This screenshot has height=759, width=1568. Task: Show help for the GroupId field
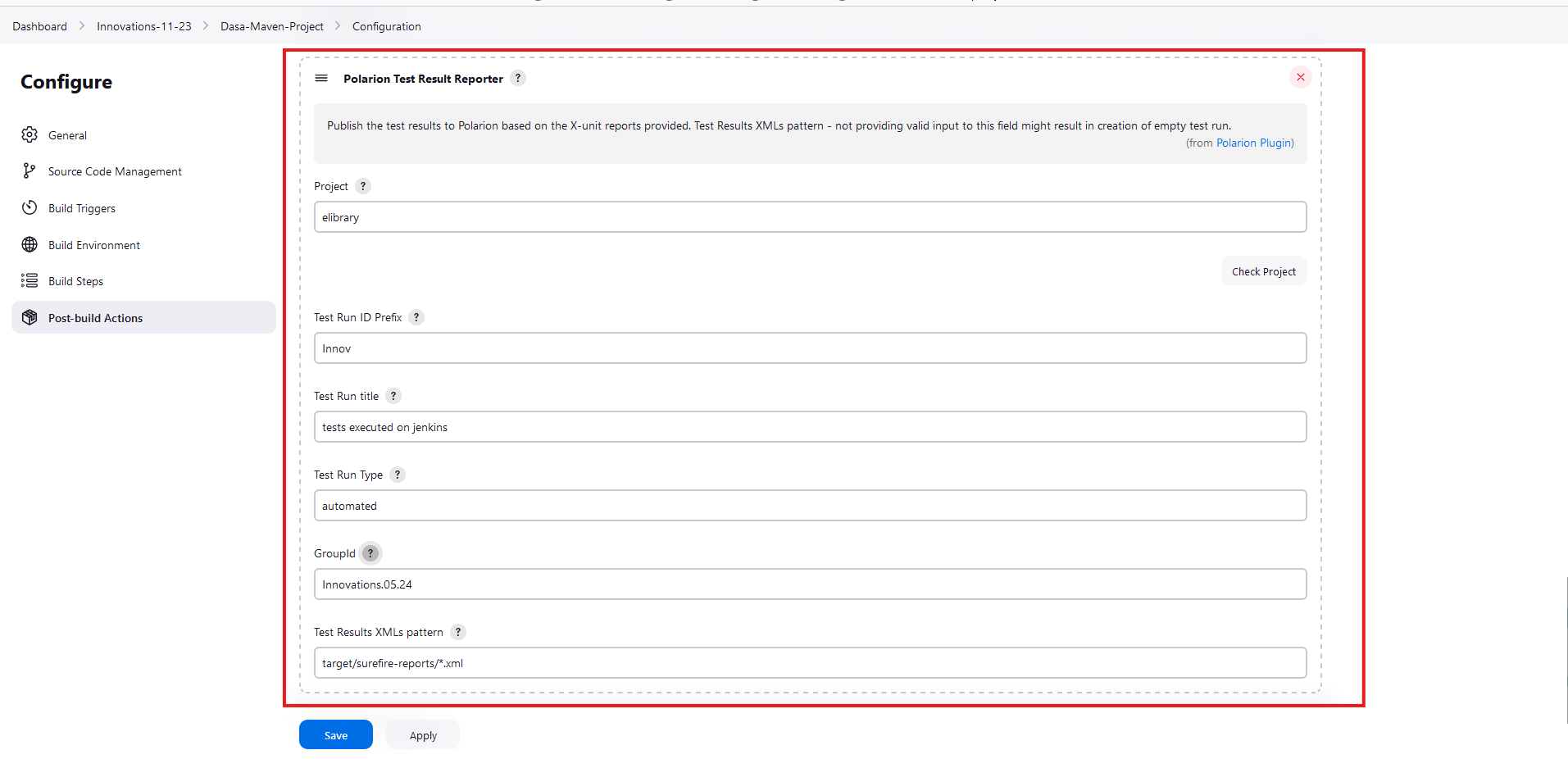pyautogui.click(x=370, y=553)
